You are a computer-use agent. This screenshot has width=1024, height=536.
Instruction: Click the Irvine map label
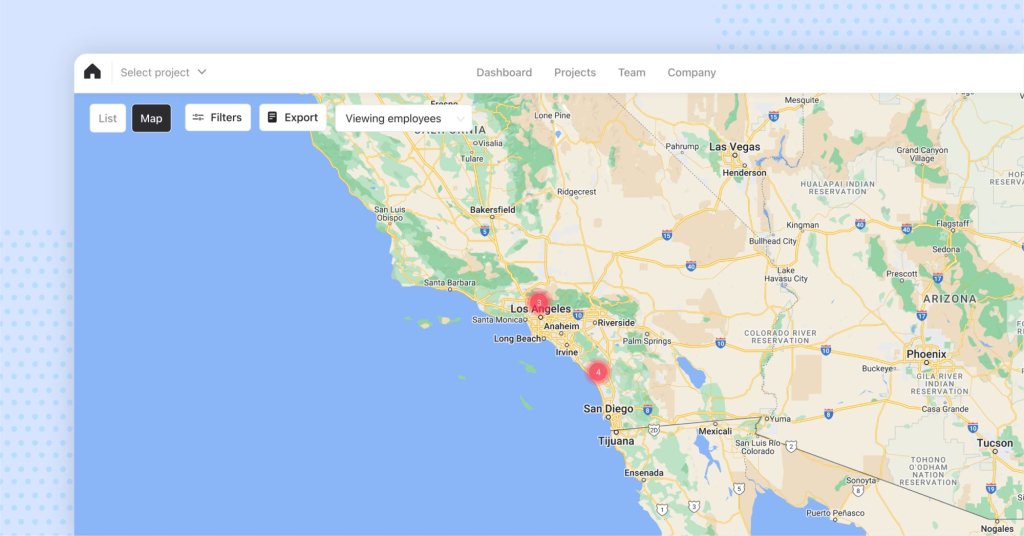click(x=566, y=352)
